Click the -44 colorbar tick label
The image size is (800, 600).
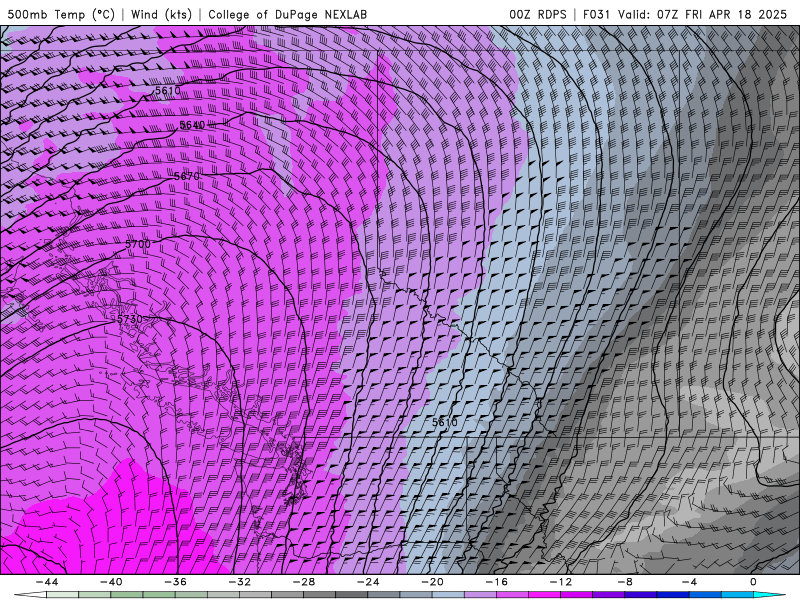(47, 582)
